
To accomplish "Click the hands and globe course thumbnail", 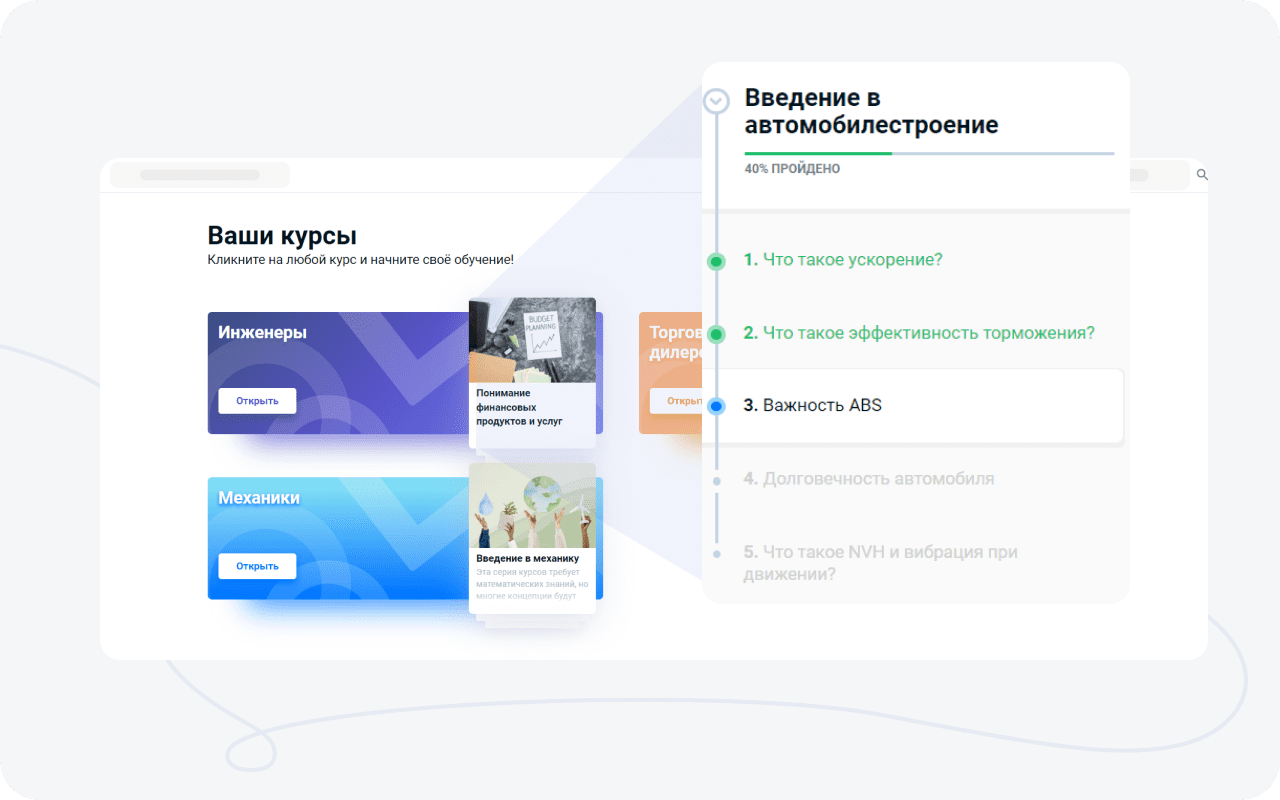I will pos(532,505).
